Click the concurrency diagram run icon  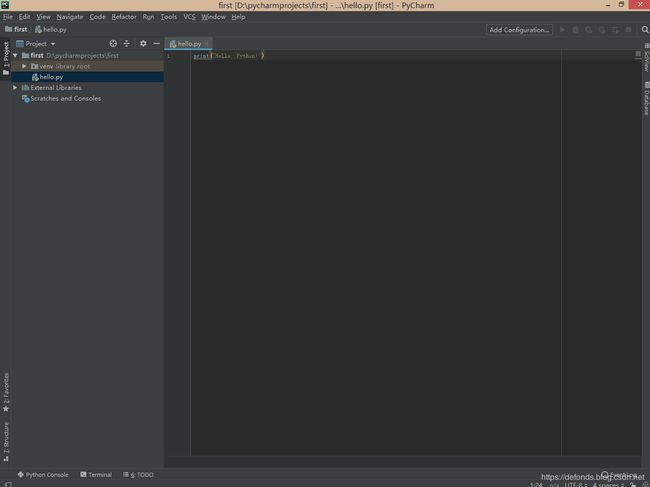(x=615, y=30)
